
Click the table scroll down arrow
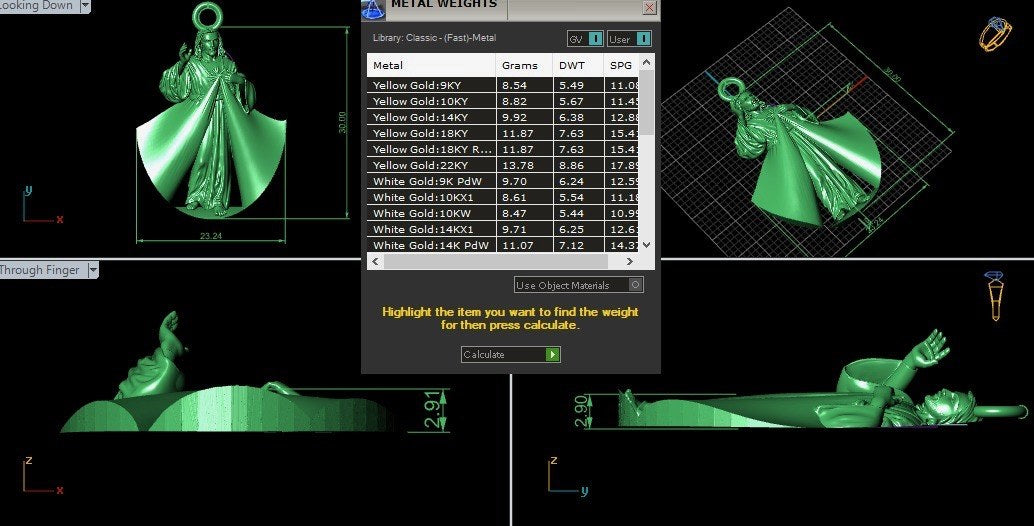(646, 245)
